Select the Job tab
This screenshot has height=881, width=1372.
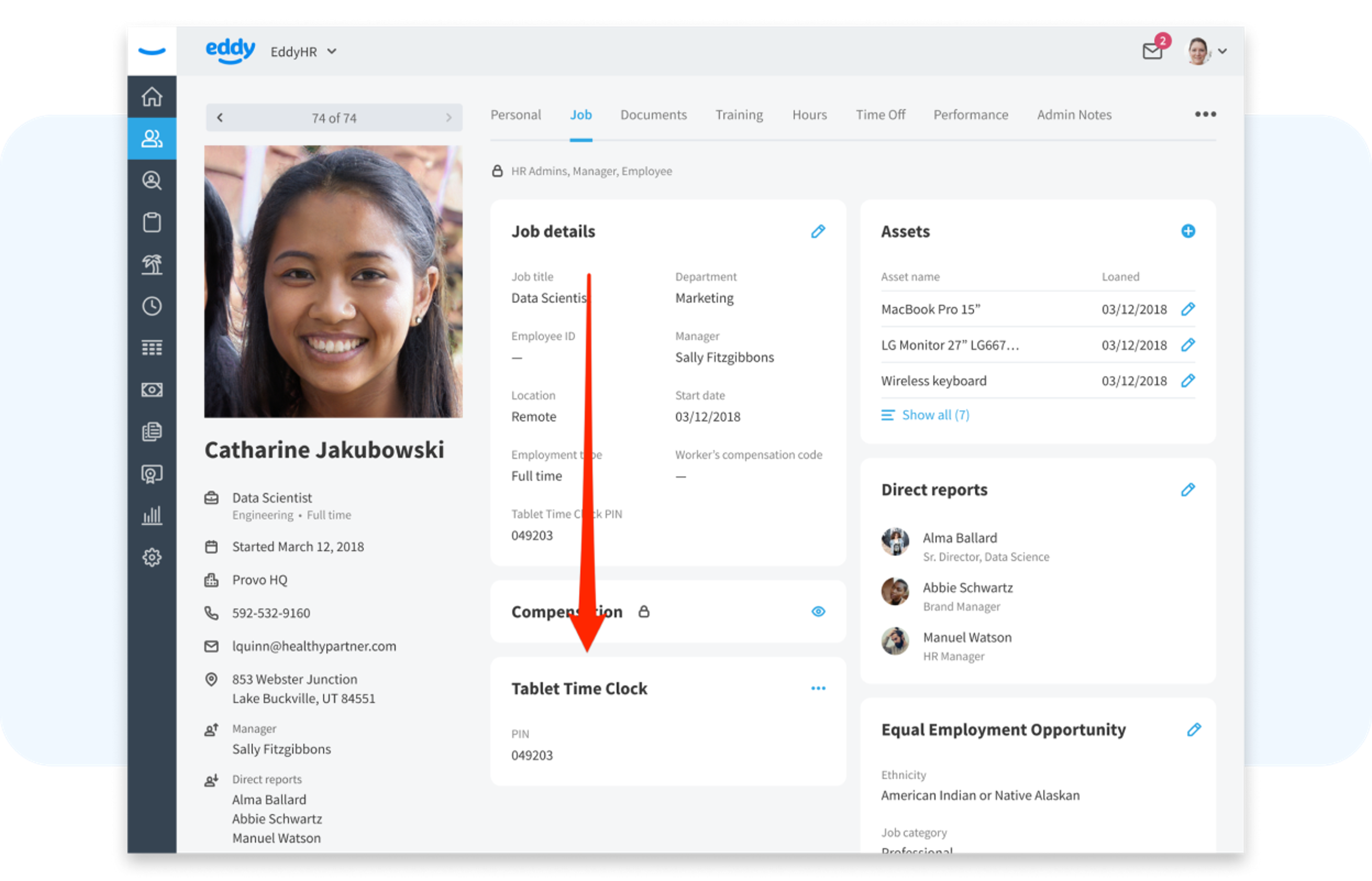[x=581, y=115]
